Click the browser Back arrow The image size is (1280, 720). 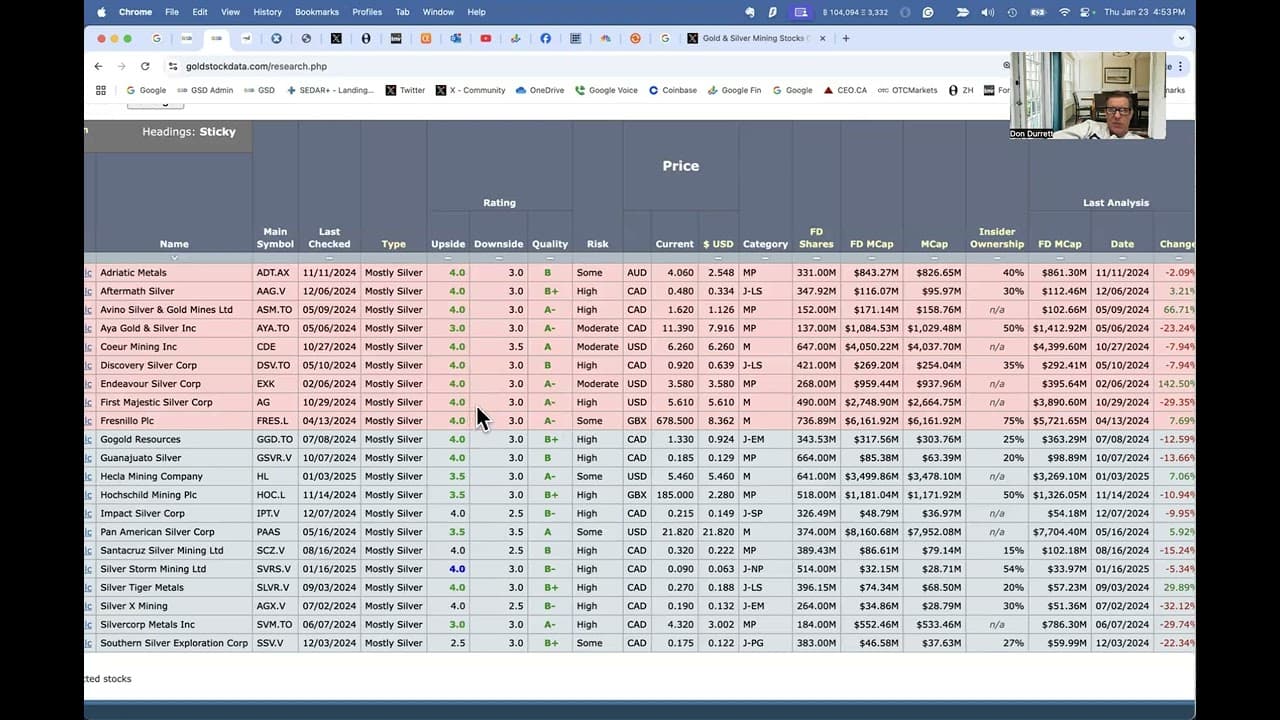point(98,66)
